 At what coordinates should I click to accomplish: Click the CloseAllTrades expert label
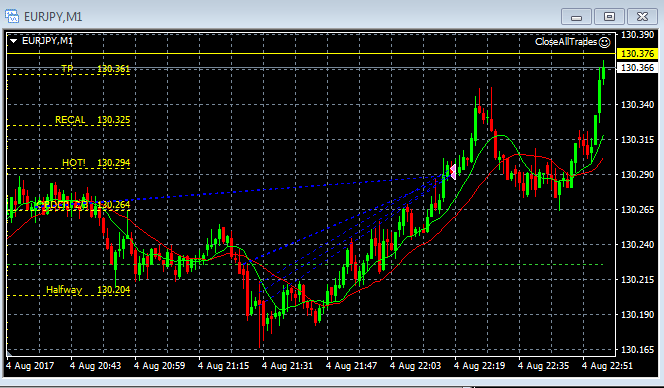(x=566, y=42)
